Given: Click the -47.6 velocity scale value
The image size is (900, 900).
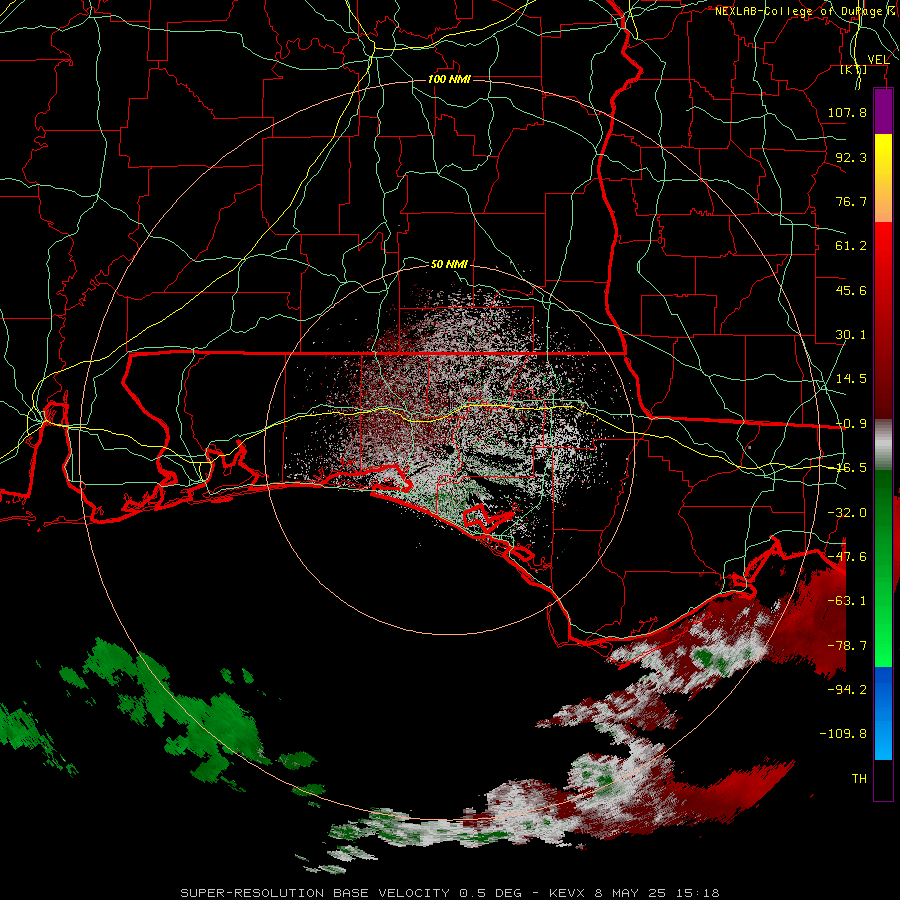Looking at the screenshot, I should tap(847, 557).
